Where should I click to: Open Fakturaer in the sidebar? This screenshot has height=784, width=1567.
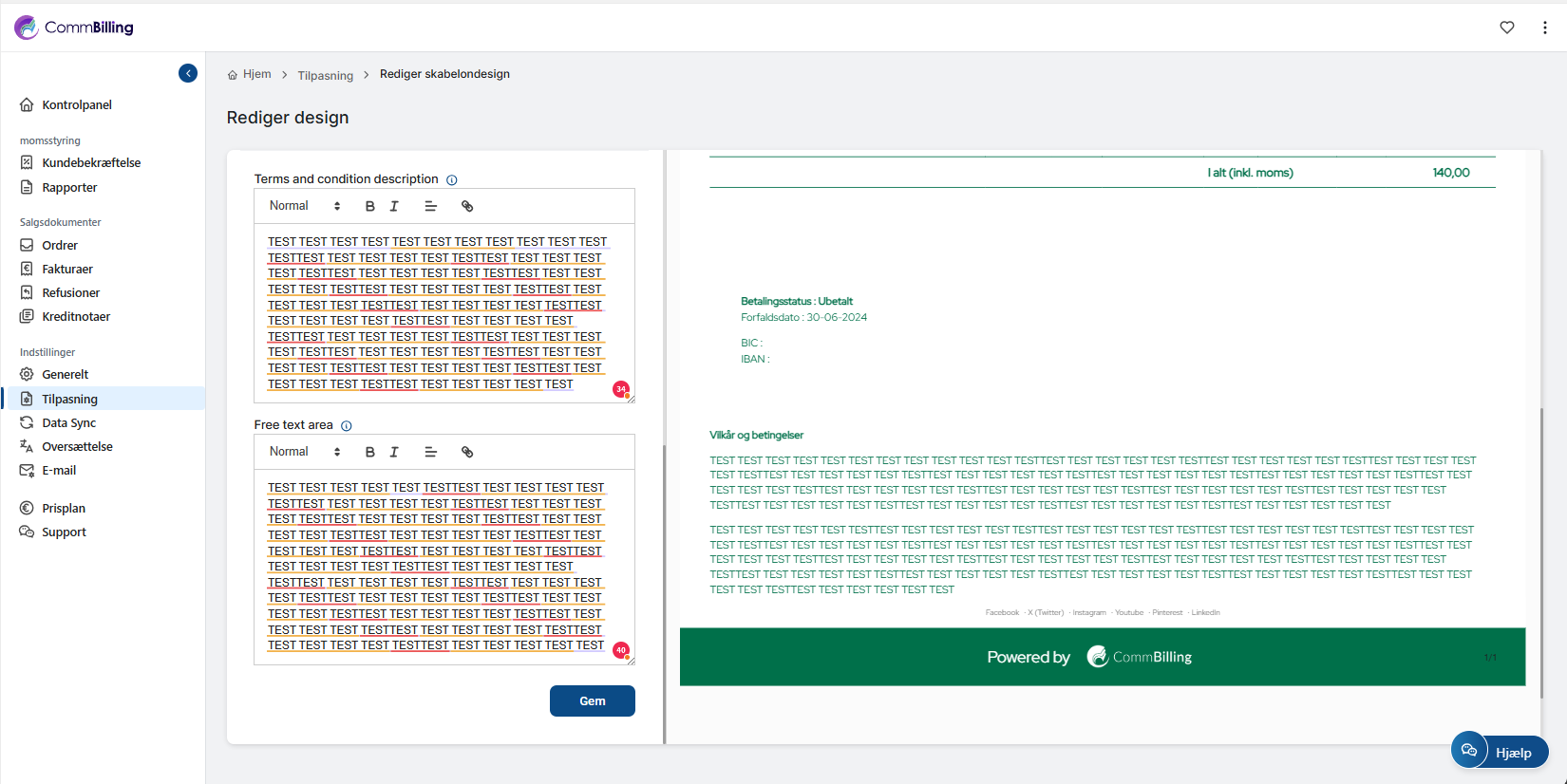[67, 270]
